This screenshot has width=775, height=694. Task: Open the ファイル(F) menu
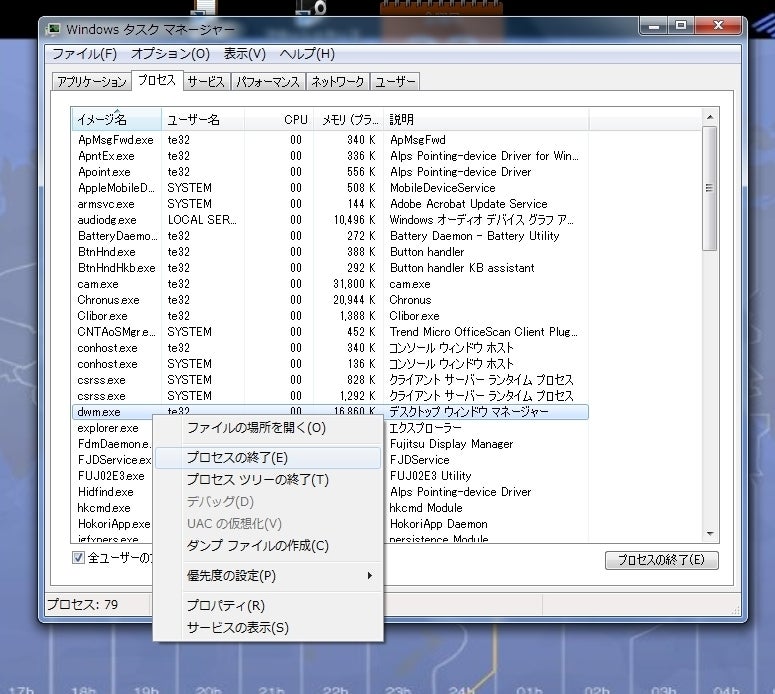pyautogui.click(x=85, y=53)
